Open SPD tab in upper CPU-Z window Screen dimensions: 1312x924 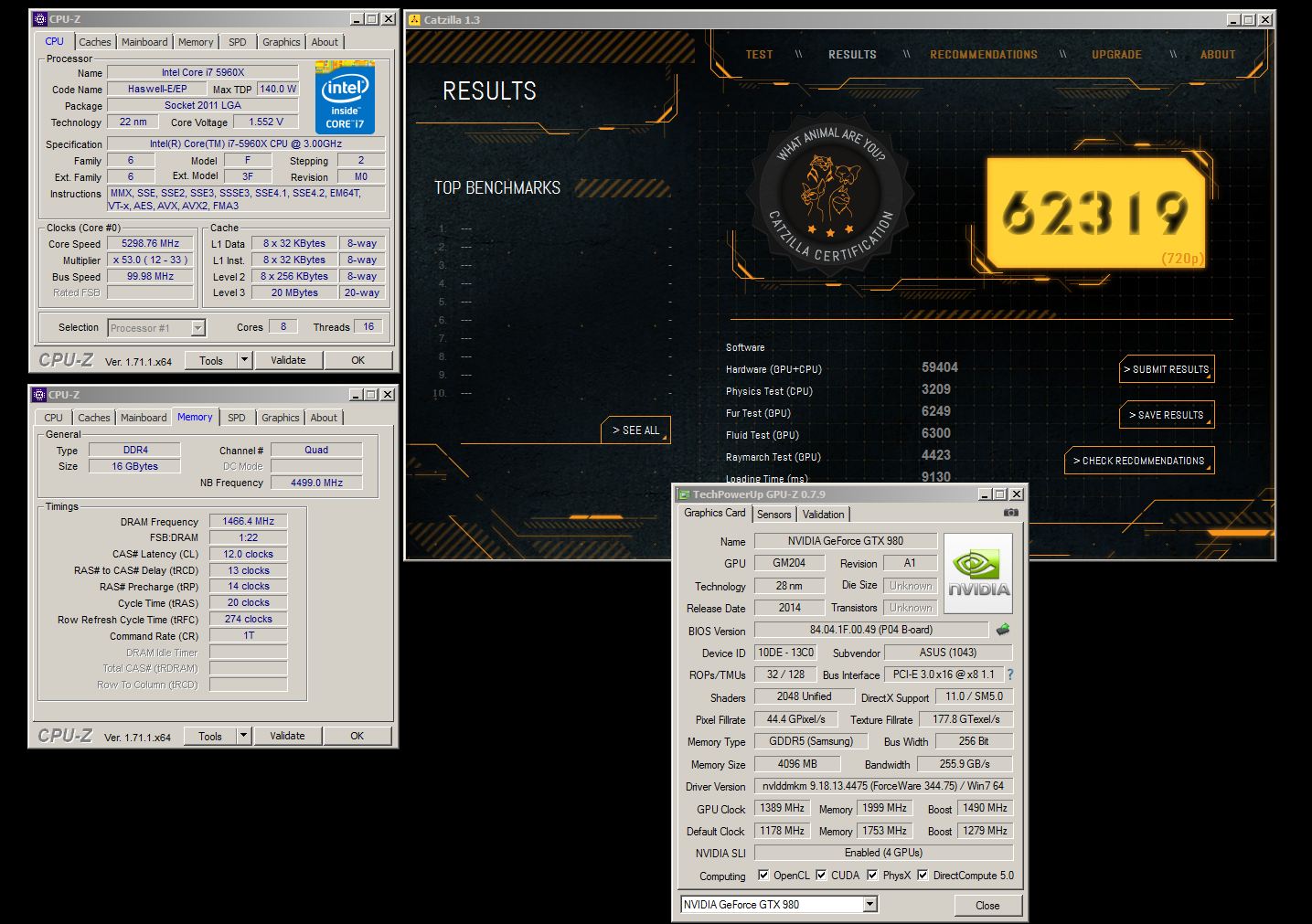(238, 42)
